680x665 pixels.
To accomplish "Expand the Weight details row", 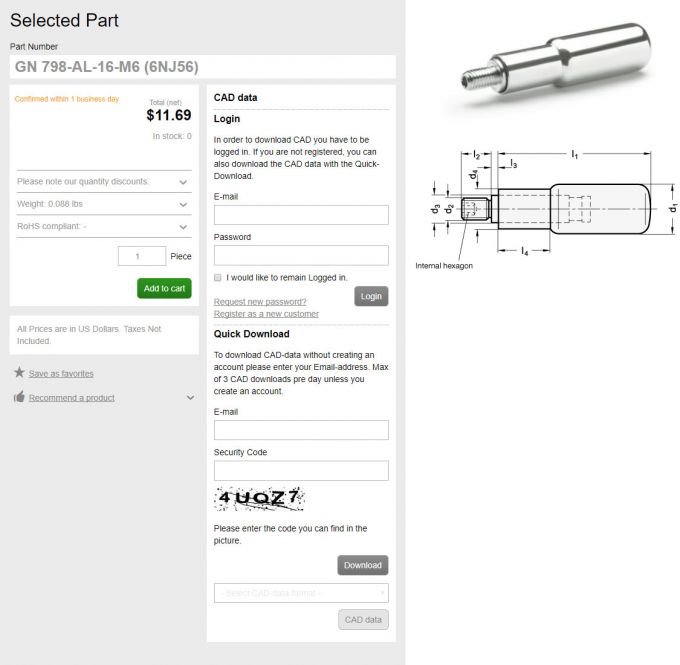I will [x=183, y=204].
